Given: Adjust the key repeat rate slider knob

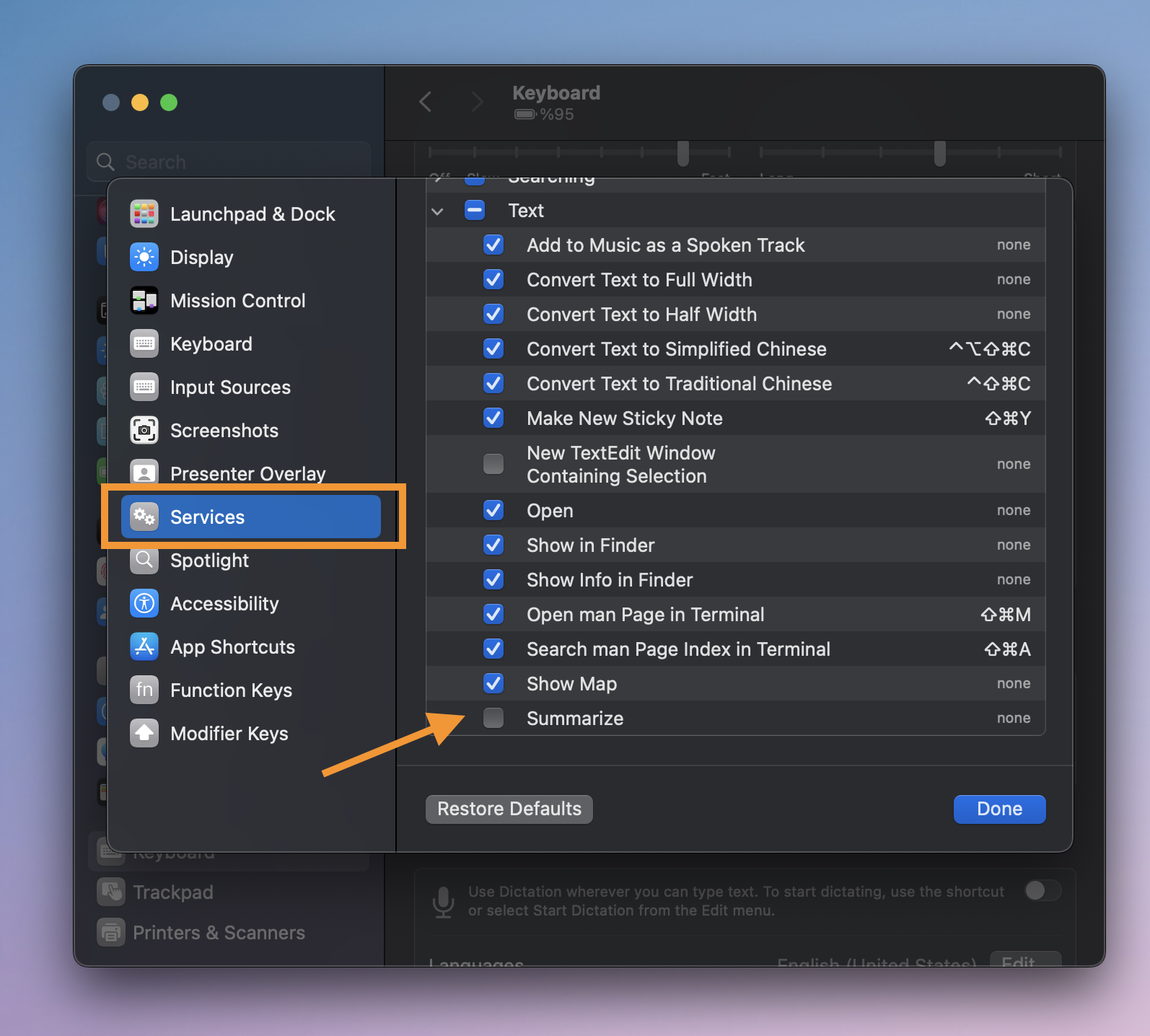Looking at the screenshot, I should coord(683,153).
